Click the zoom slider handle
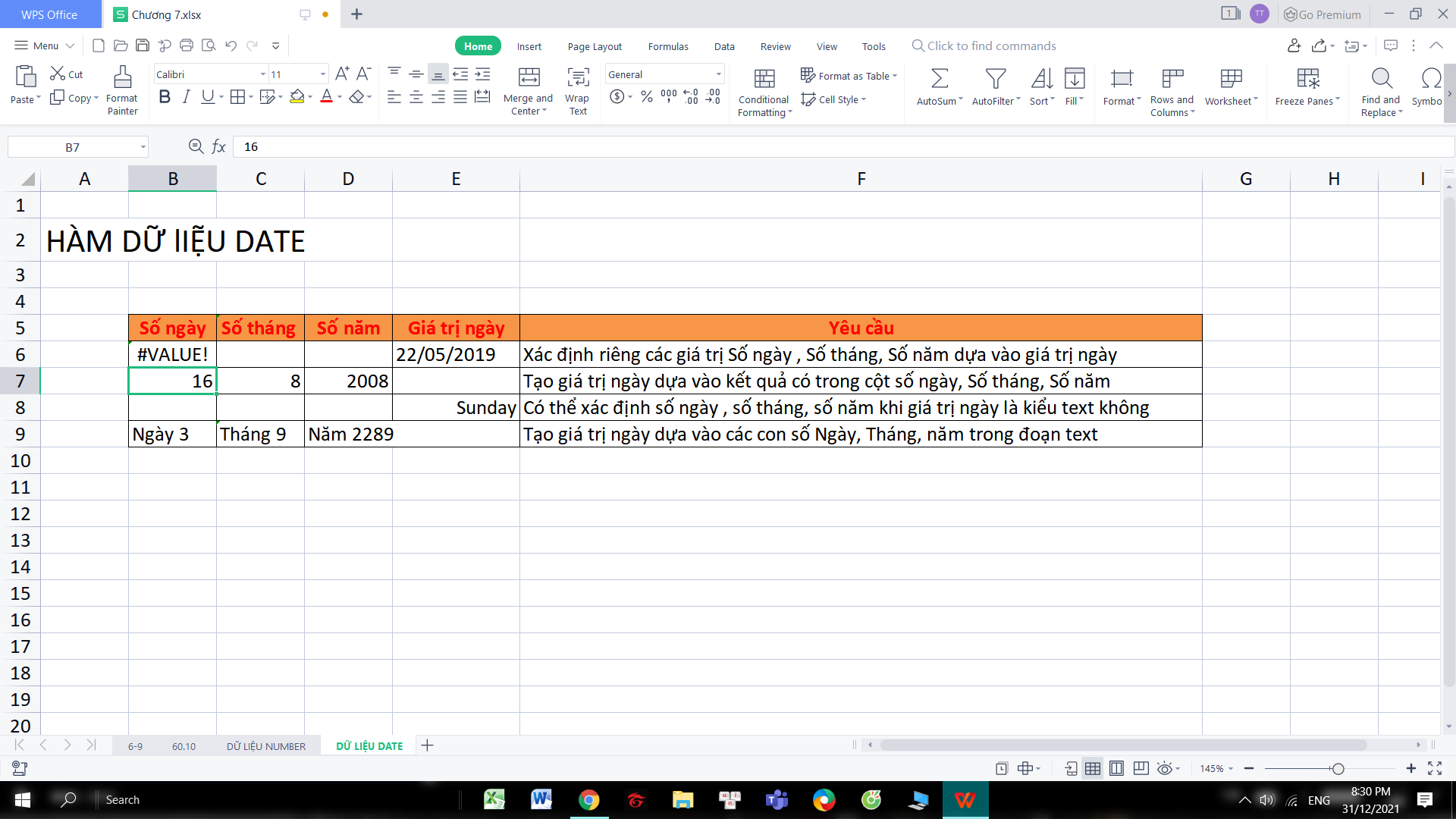 tap(1338, 769)
